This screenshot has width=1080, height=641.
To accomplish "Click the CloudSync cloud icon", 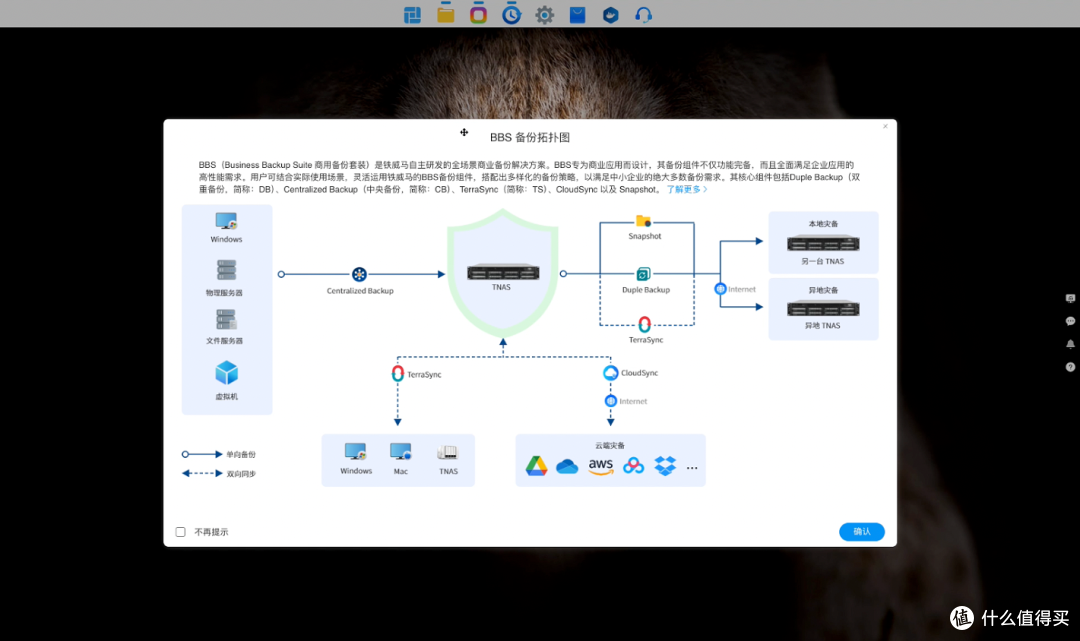I will pyautogui.click(x=610, y=372).
